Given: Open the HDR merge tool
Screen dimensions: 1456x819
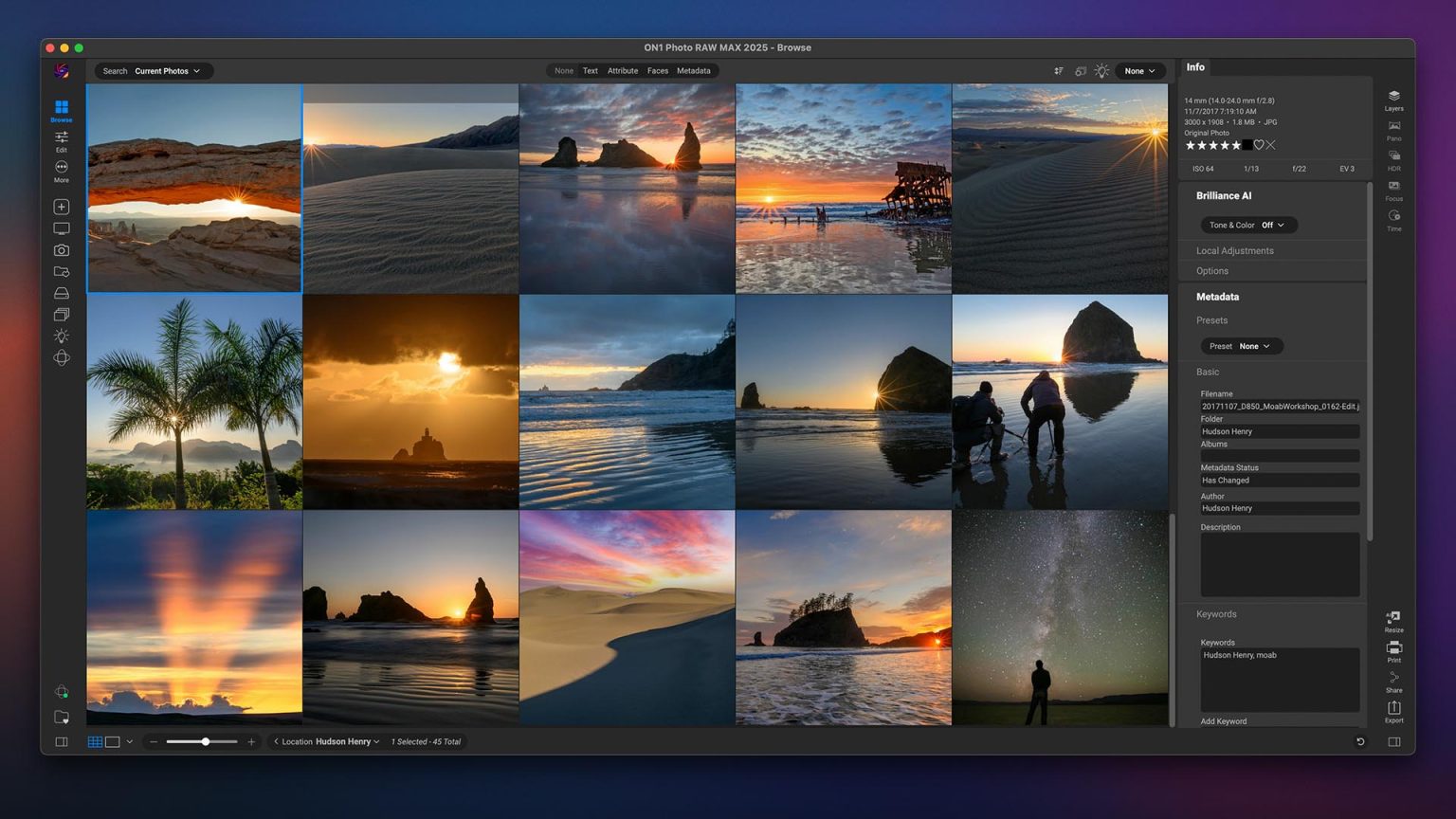Looking at the screenshot, I should tap(1393, 161).
